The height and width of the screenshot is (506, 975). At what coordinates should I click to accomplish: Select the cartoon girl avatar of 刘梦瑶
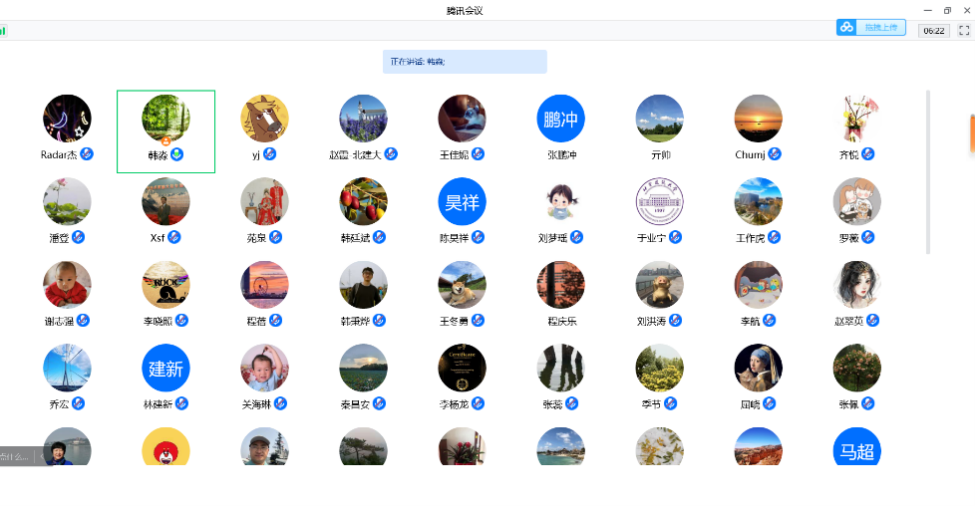pyautogui.click(x=561, y=201)
